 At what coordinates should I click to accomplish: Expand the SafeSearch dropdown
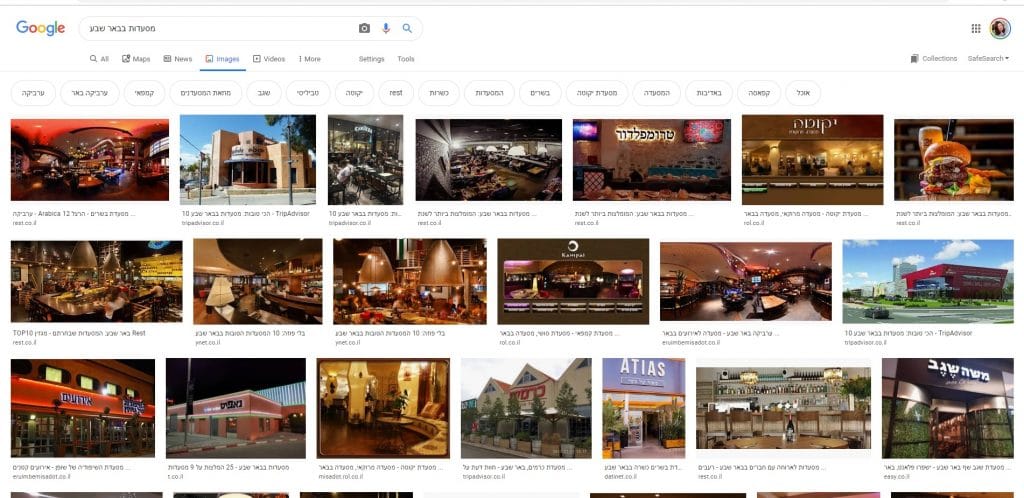988,59
